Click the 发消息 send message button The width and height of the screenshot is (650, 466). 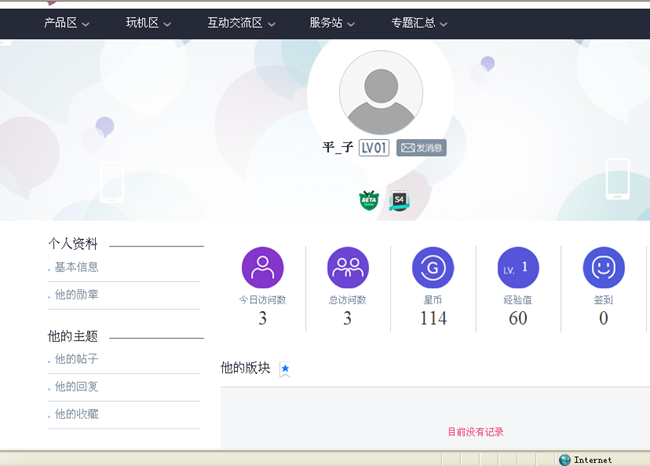click(x=421, y=148)
